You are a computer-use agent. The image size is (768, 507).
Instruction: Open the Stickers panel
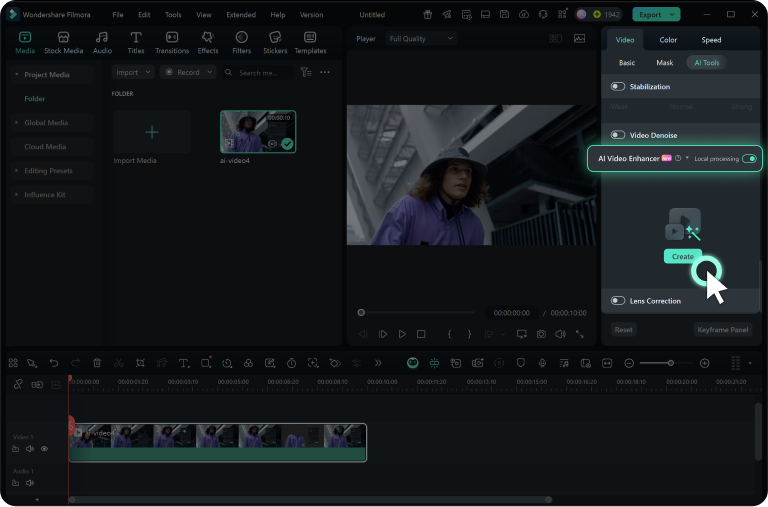point(275,43)
